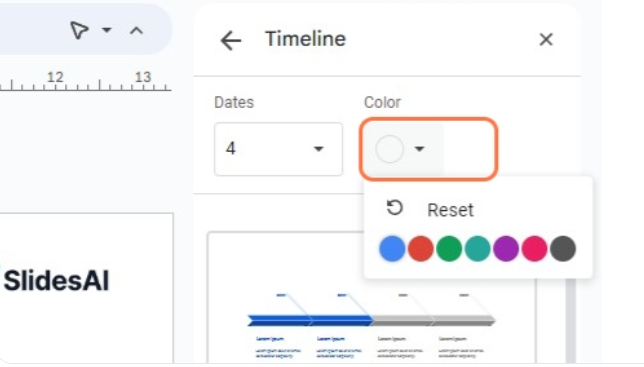Pick the red color swatch
Screen dimensions: 644x367
421,249
